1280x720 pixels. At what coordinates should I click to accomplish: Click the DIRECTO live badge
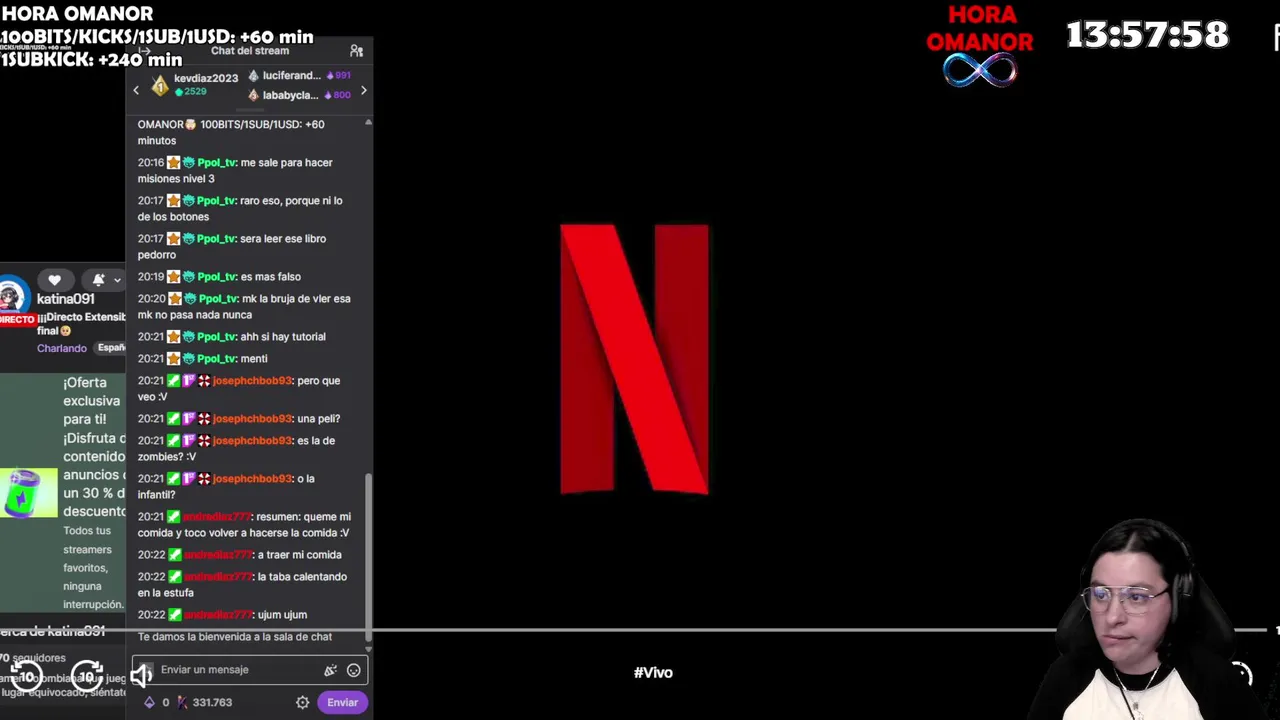coord(17,319)
